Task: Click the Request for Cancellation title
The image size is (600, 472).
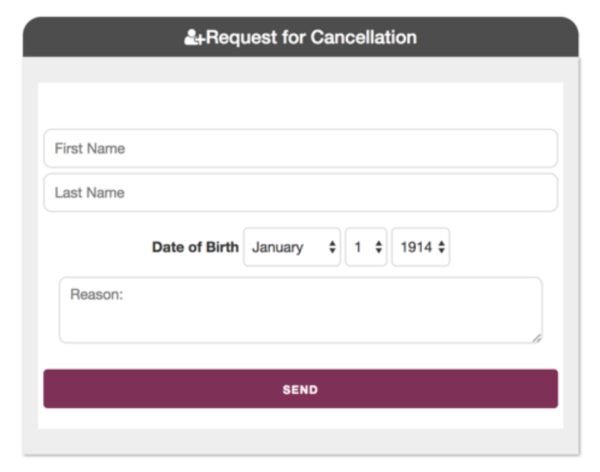Action: click(311, 38)
